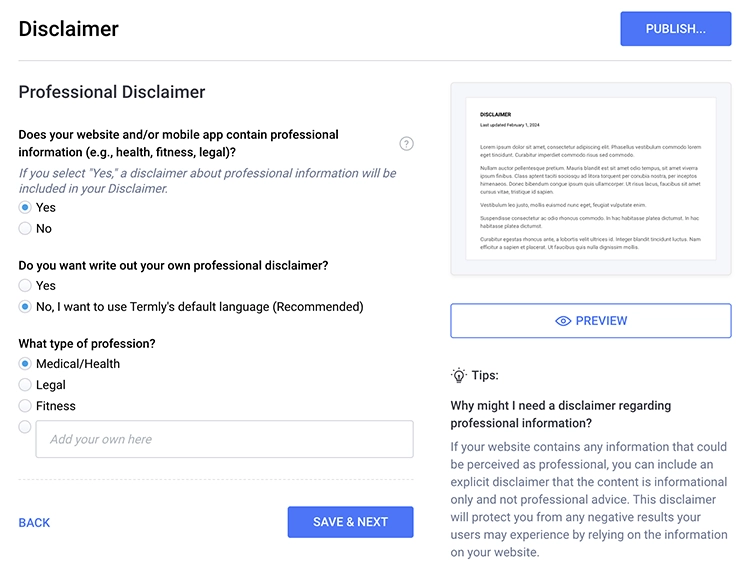Image resolution: width=750 pixels, height=577 pixels.
Task: Click the question mark help icon
Action: [x=406, y=144]
